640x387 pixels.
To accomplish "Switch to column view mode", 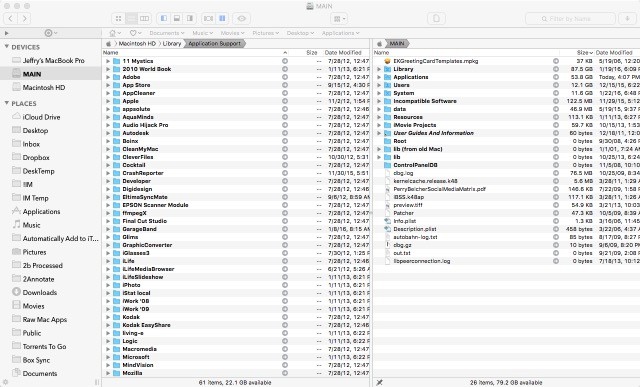I will pyautogui.click(x=144, y=18).
